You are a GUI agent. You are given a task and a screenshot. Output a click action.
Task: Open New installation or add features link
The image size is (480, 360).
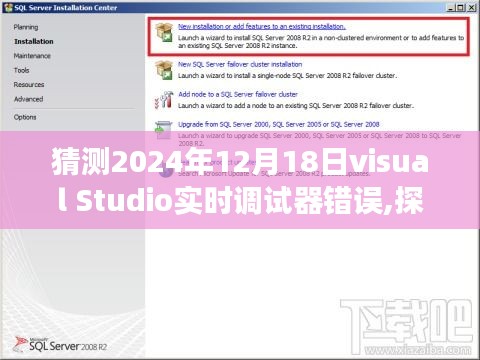[262, 26]
